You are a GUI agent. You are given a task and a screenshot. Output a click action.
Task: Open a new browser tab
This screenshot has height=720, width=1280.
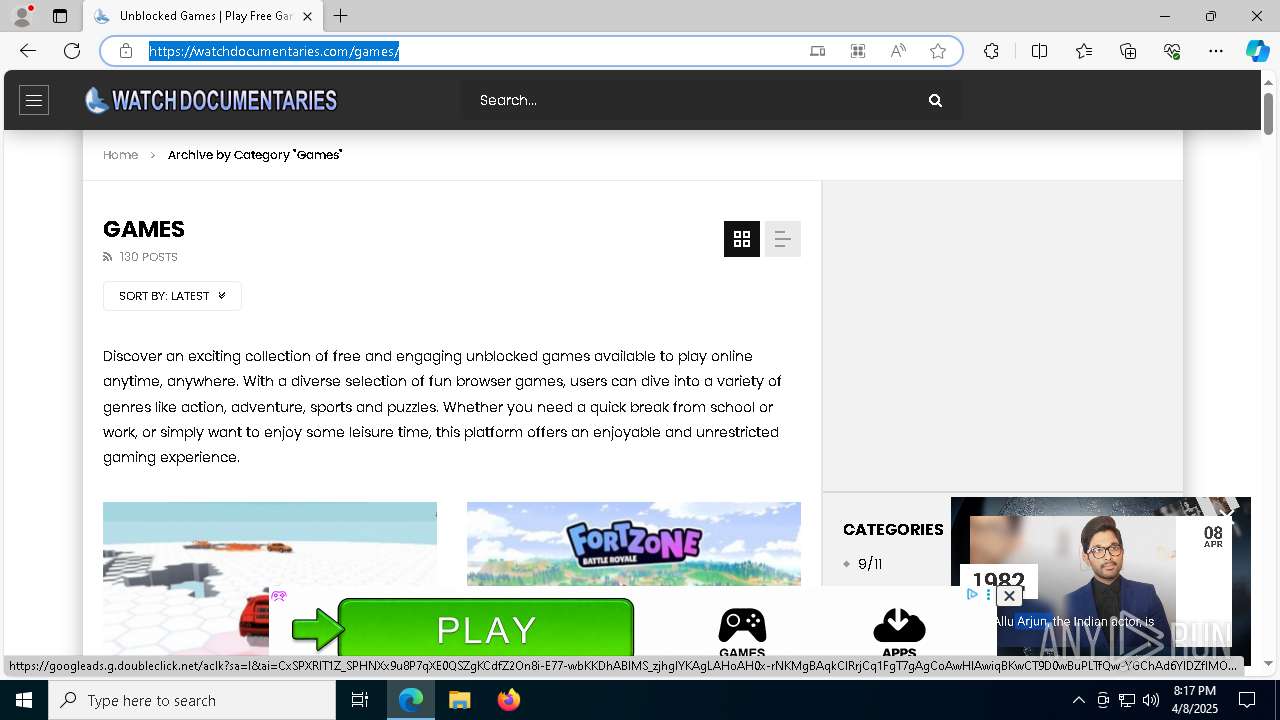[x=341, y=16]
